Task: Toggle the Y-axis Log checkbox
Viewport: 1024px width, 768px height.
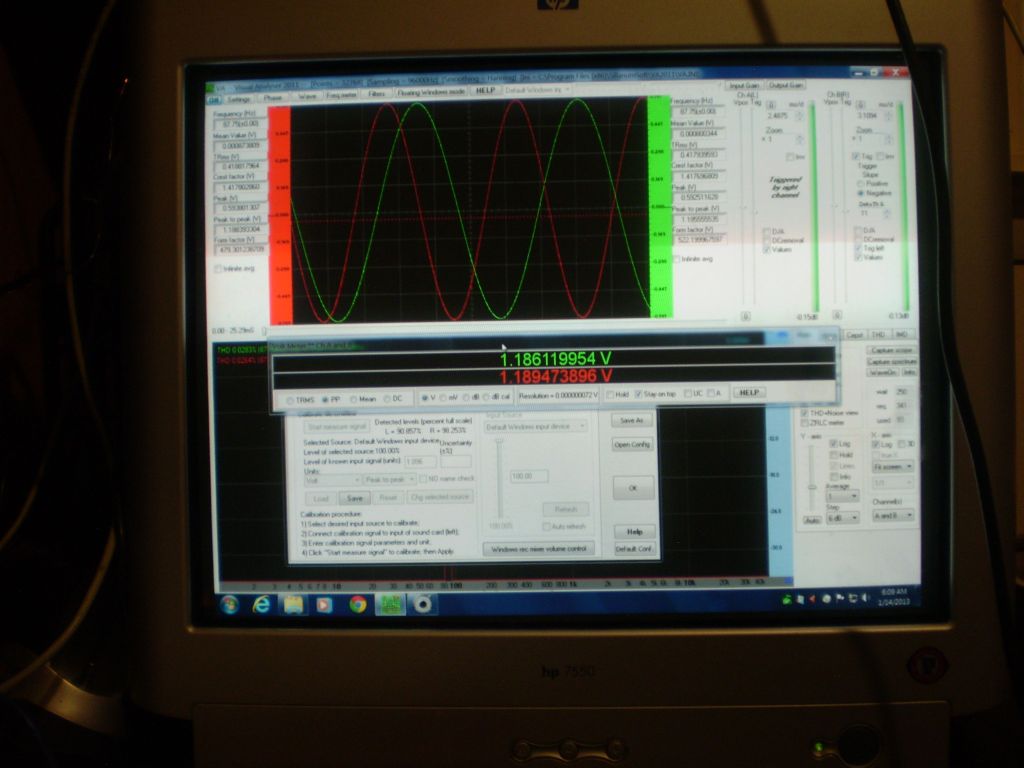Action: [x=833, y=444]
